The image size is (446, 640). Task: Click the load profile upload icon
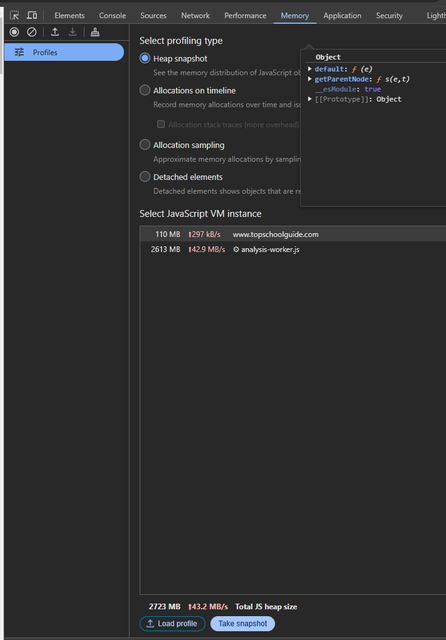click(x=55, y=32)
